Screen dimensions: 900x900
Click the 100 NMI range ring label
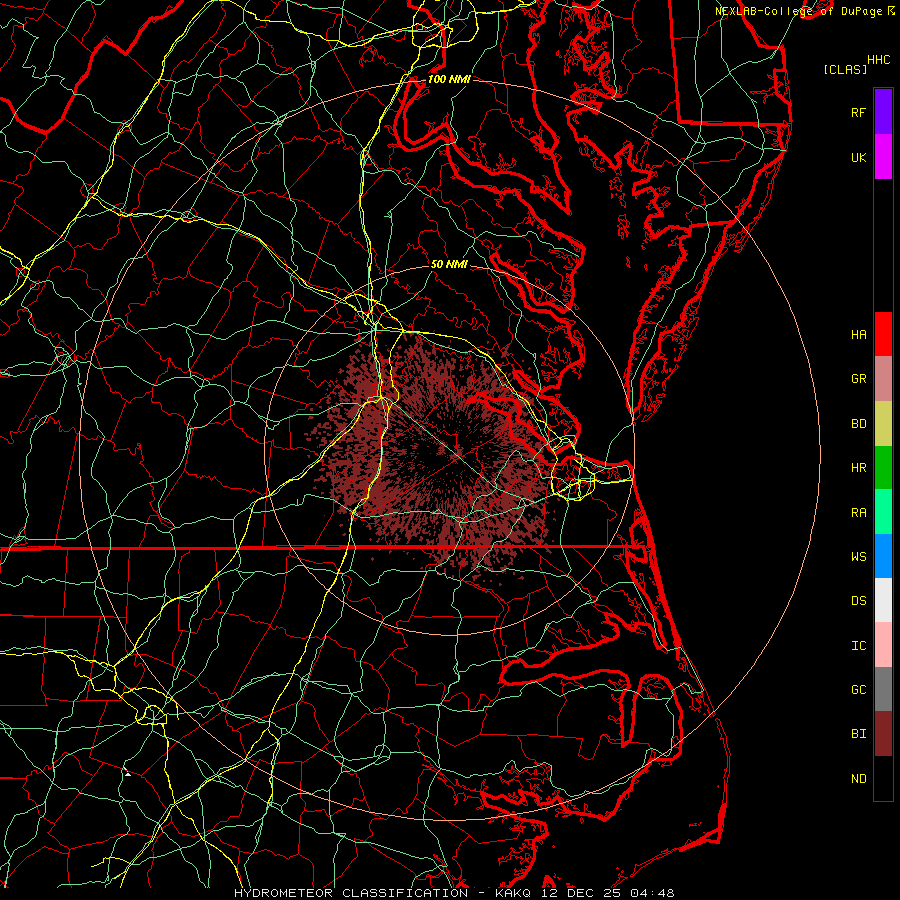click(x=449, y=79)
